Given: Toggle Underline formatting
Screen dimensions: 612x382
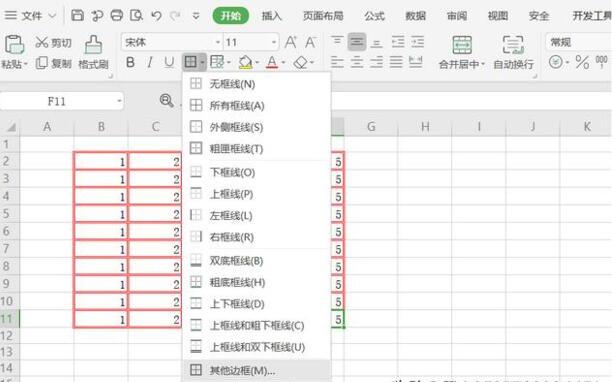Looking at the screenshot, I should tap(169, 62).
